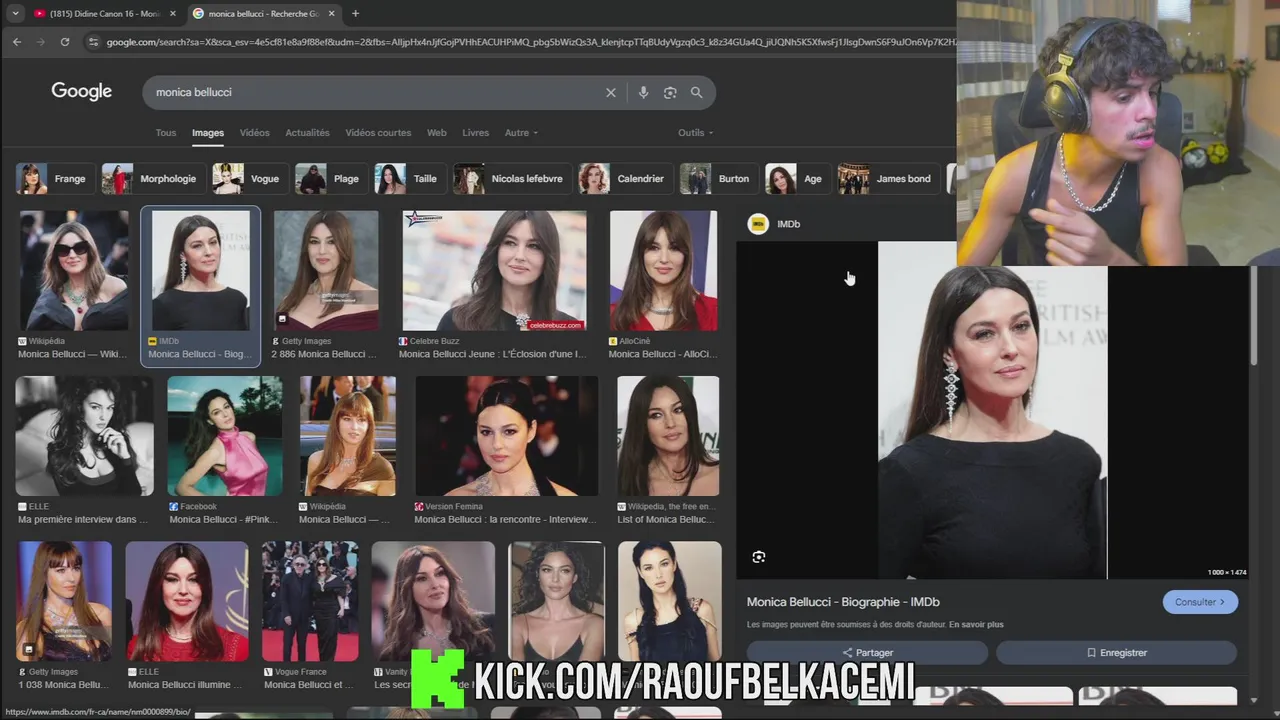
Task: Select the Vogue filter chip
Action: coord(249,179)
